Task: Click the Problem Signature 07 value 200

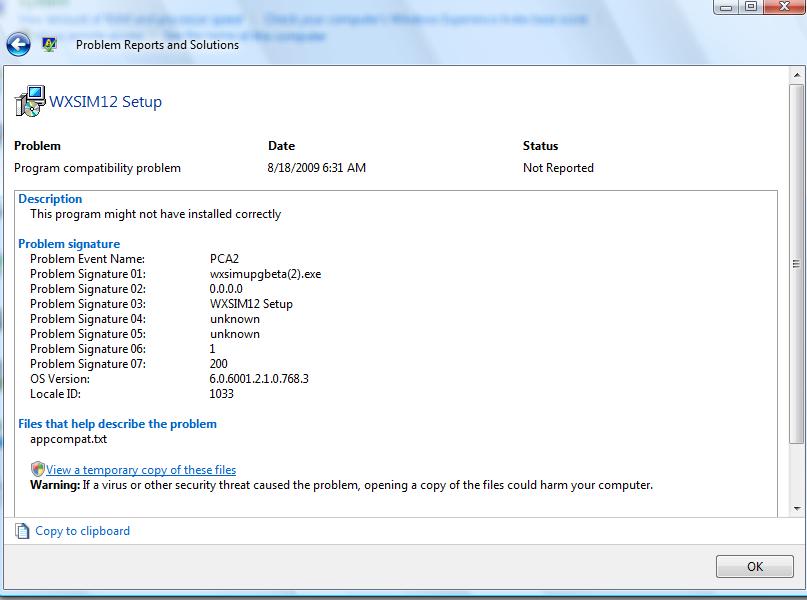Action: [219, 363]
